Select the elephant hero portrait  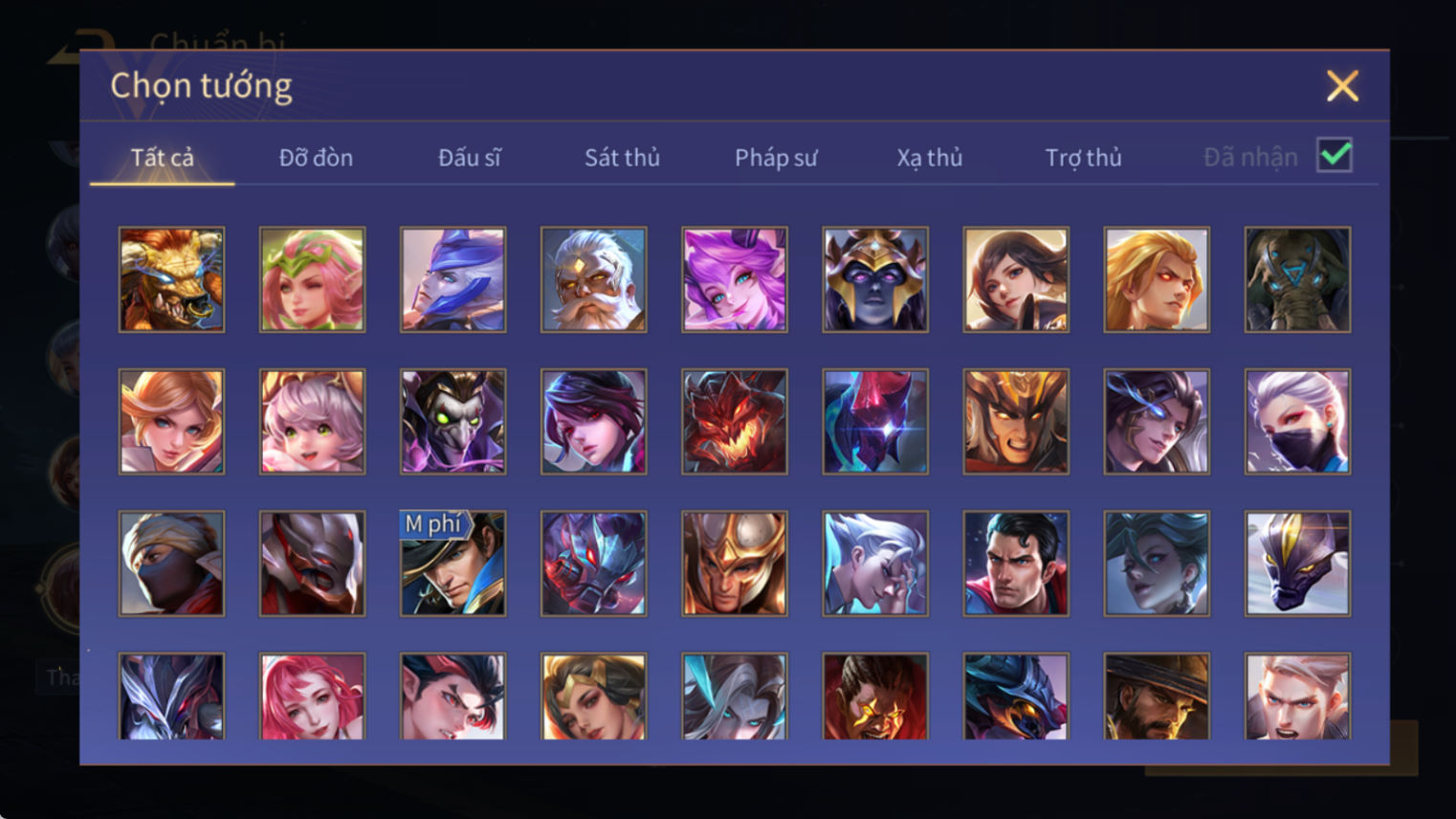click(x=1297, y=279)
